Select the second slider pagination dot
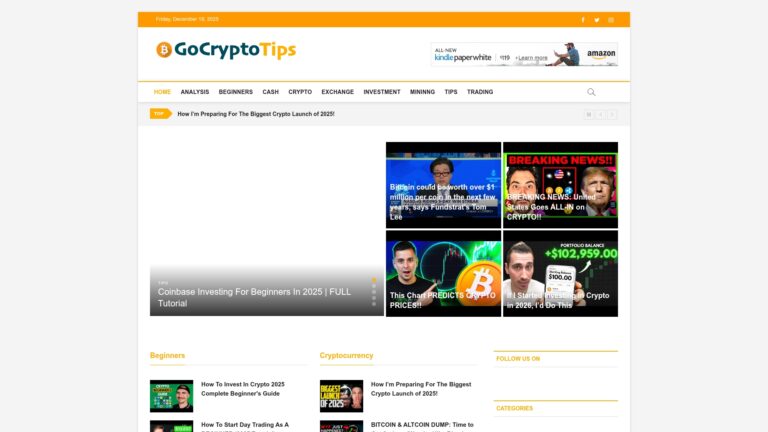This screenshot has height=432, width=768. pos(374,287)
